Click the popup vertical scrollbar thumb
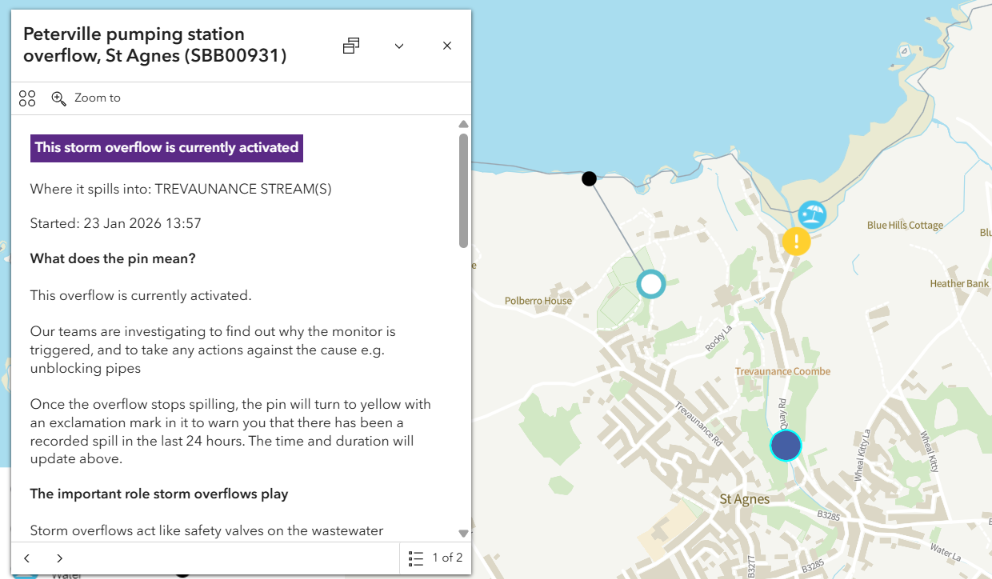992x579 pixels. click(463, 190)
